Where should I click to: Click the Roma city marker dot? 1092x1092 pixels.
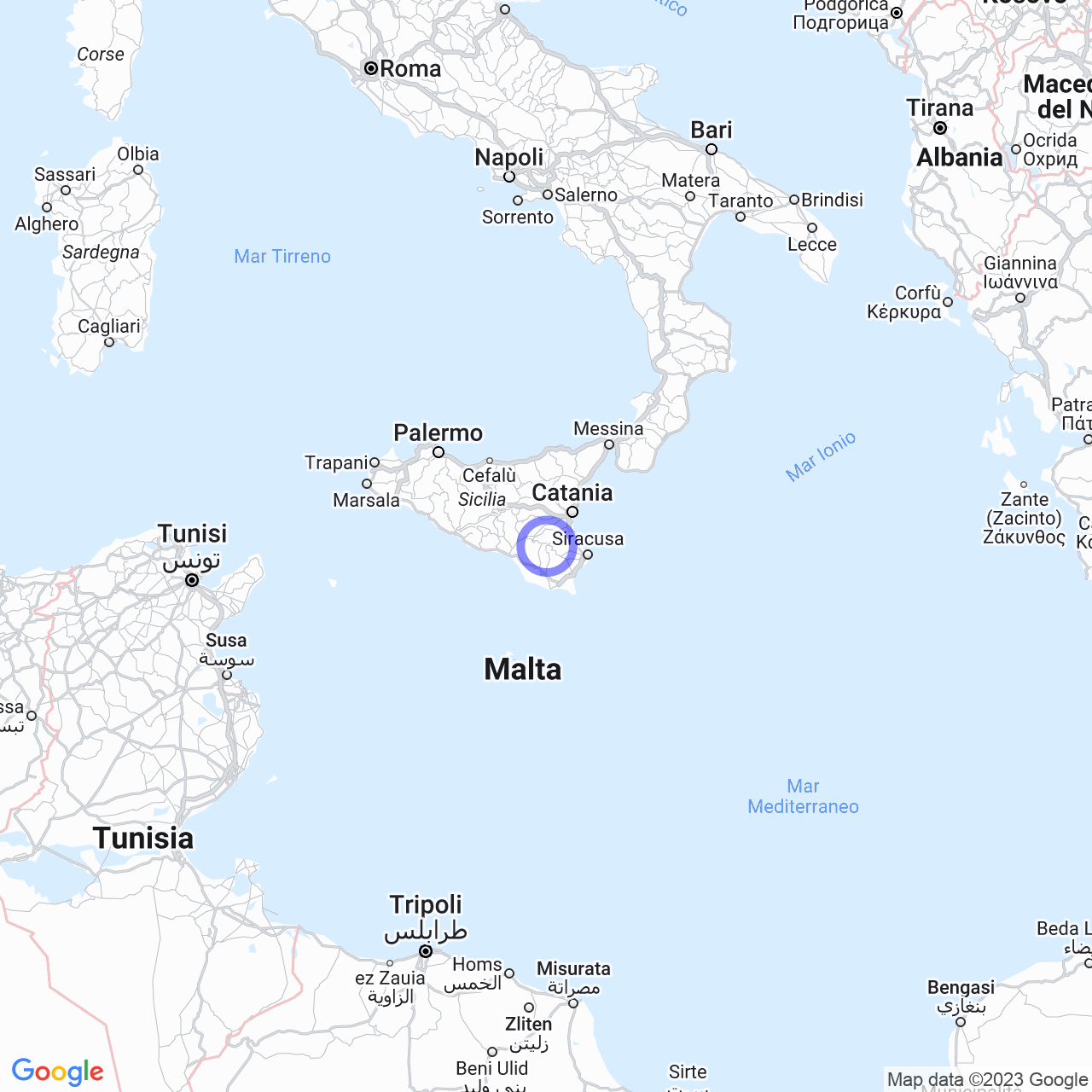click(x=371, y=68)
